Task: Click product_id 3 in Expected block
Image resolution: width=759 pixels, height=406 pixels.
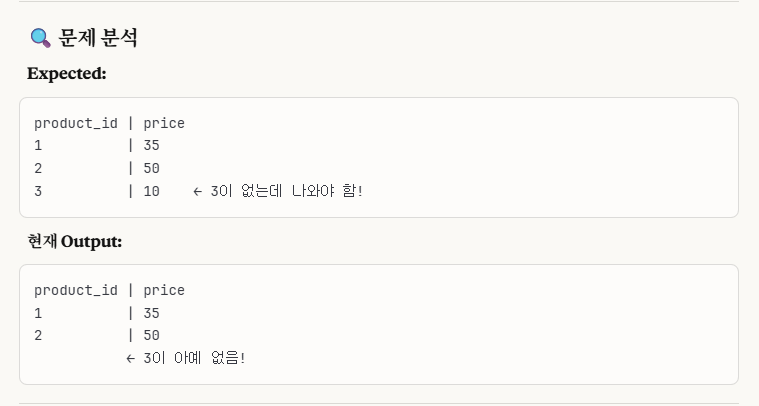Action: pos(38,191)
